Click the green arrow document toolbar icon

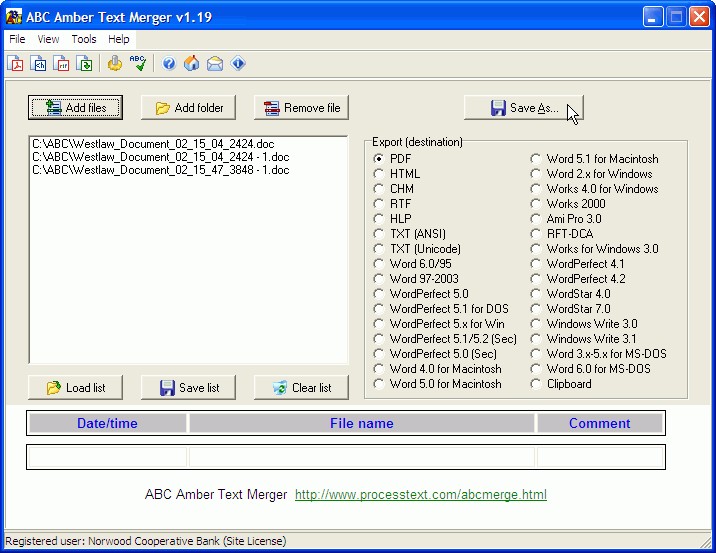pos(85,64)
